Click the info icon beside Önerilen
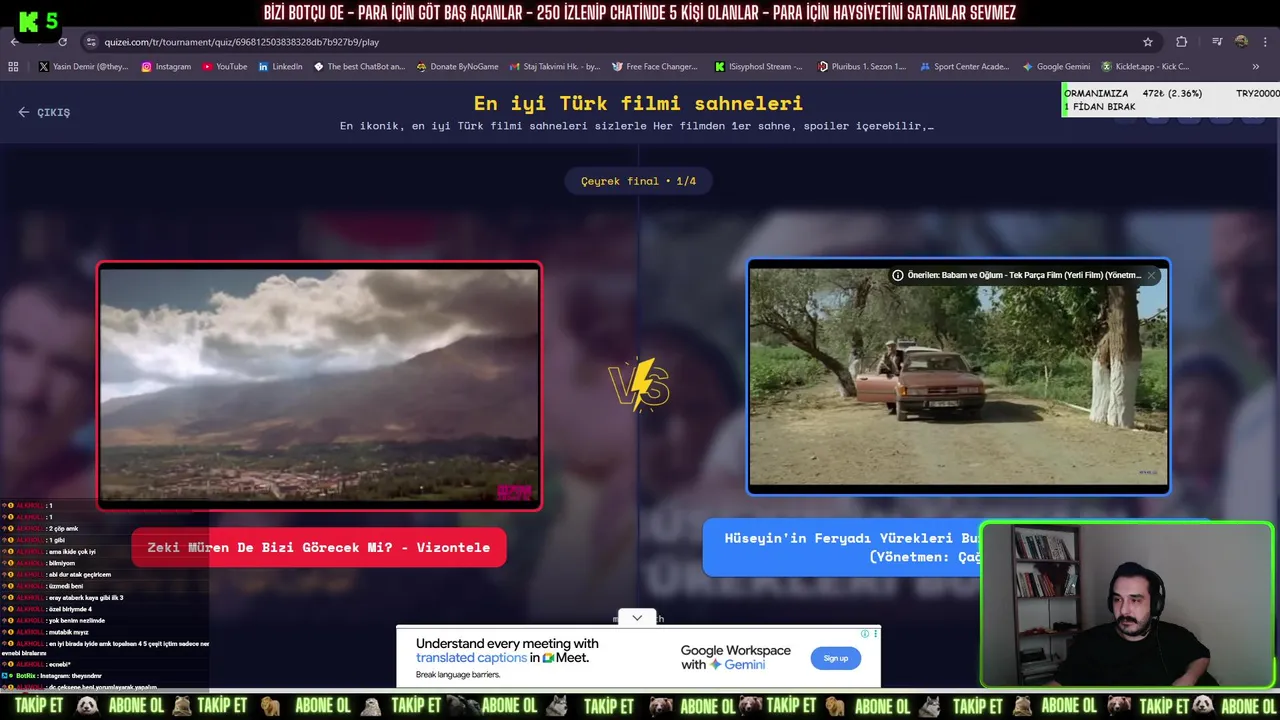 tap(898, 275)
